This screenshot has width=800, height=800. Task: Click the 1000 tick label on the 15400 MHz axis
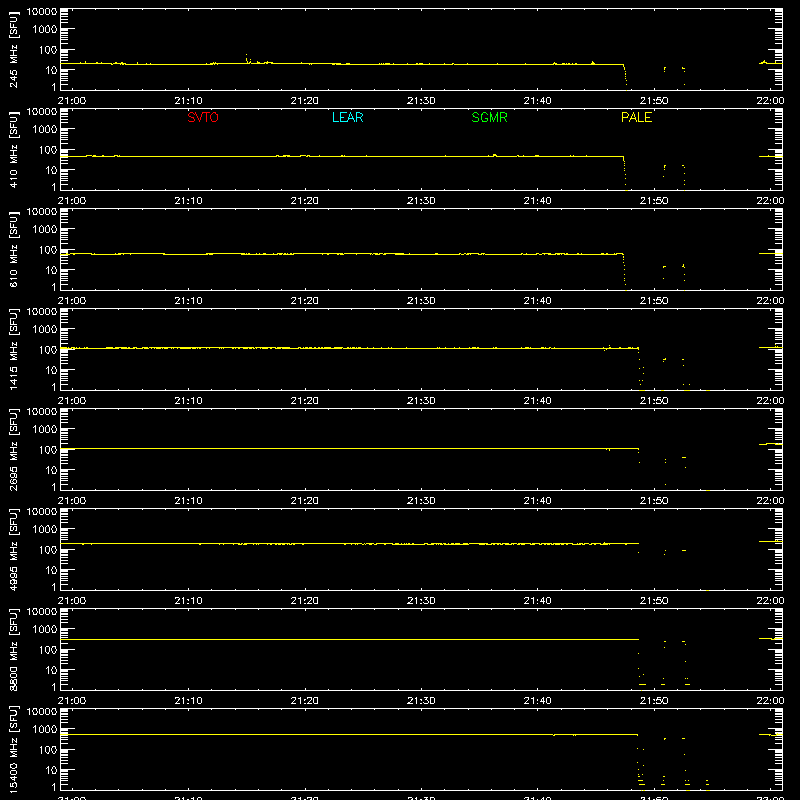click(45, 729)
